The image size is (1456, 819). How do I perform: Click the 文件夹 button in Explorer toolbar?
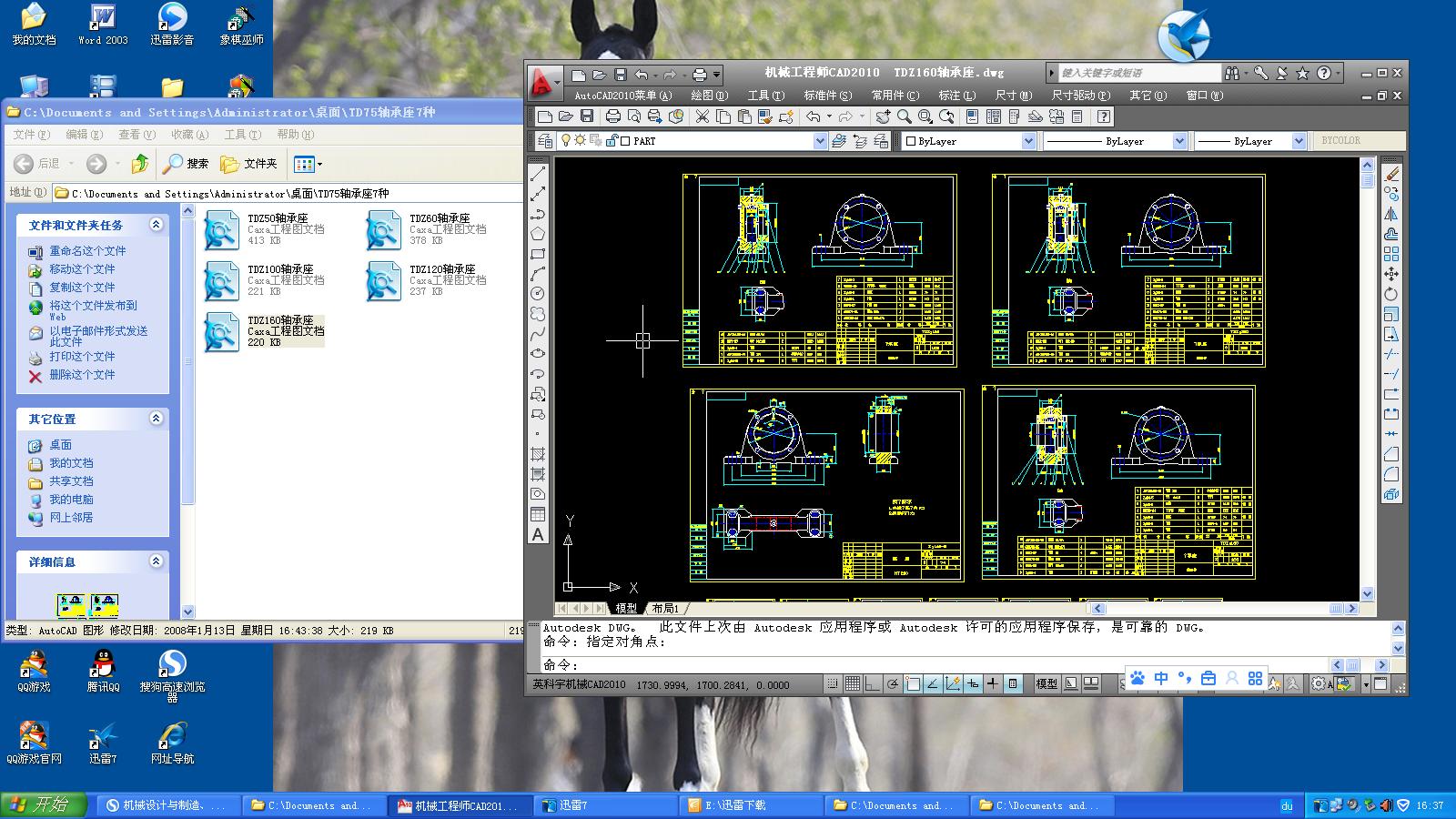(x=248, y=164)
